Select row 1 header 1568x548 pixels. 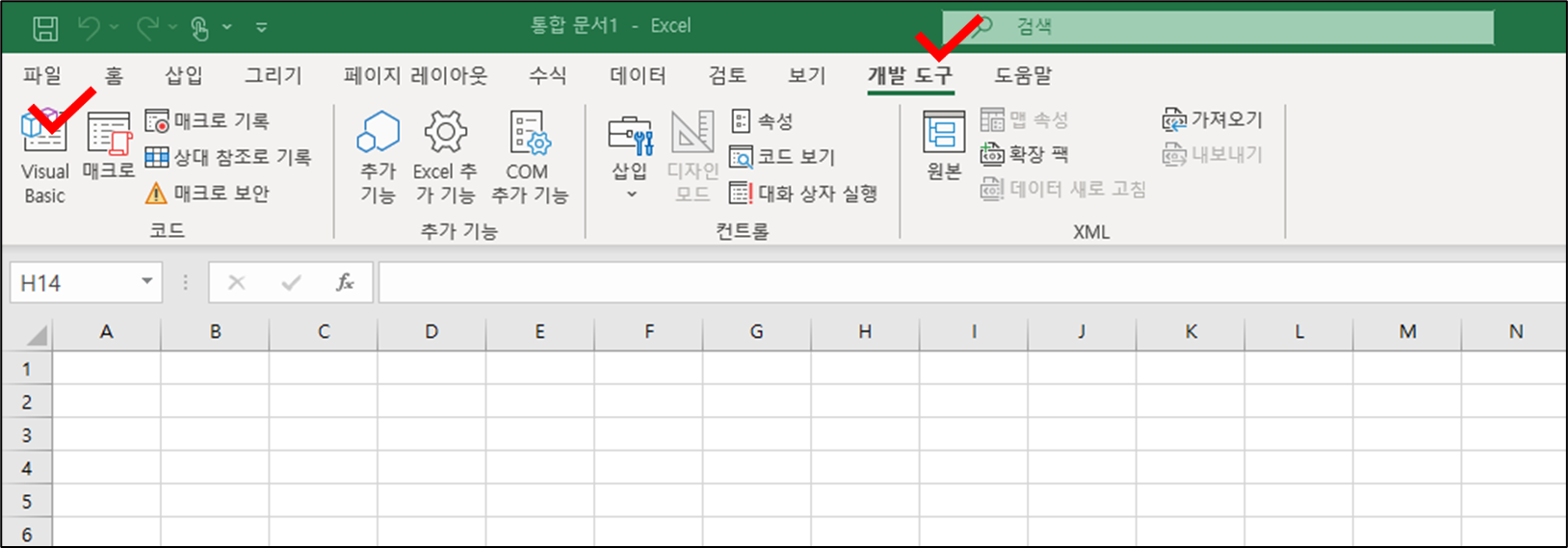coord(27,369)
